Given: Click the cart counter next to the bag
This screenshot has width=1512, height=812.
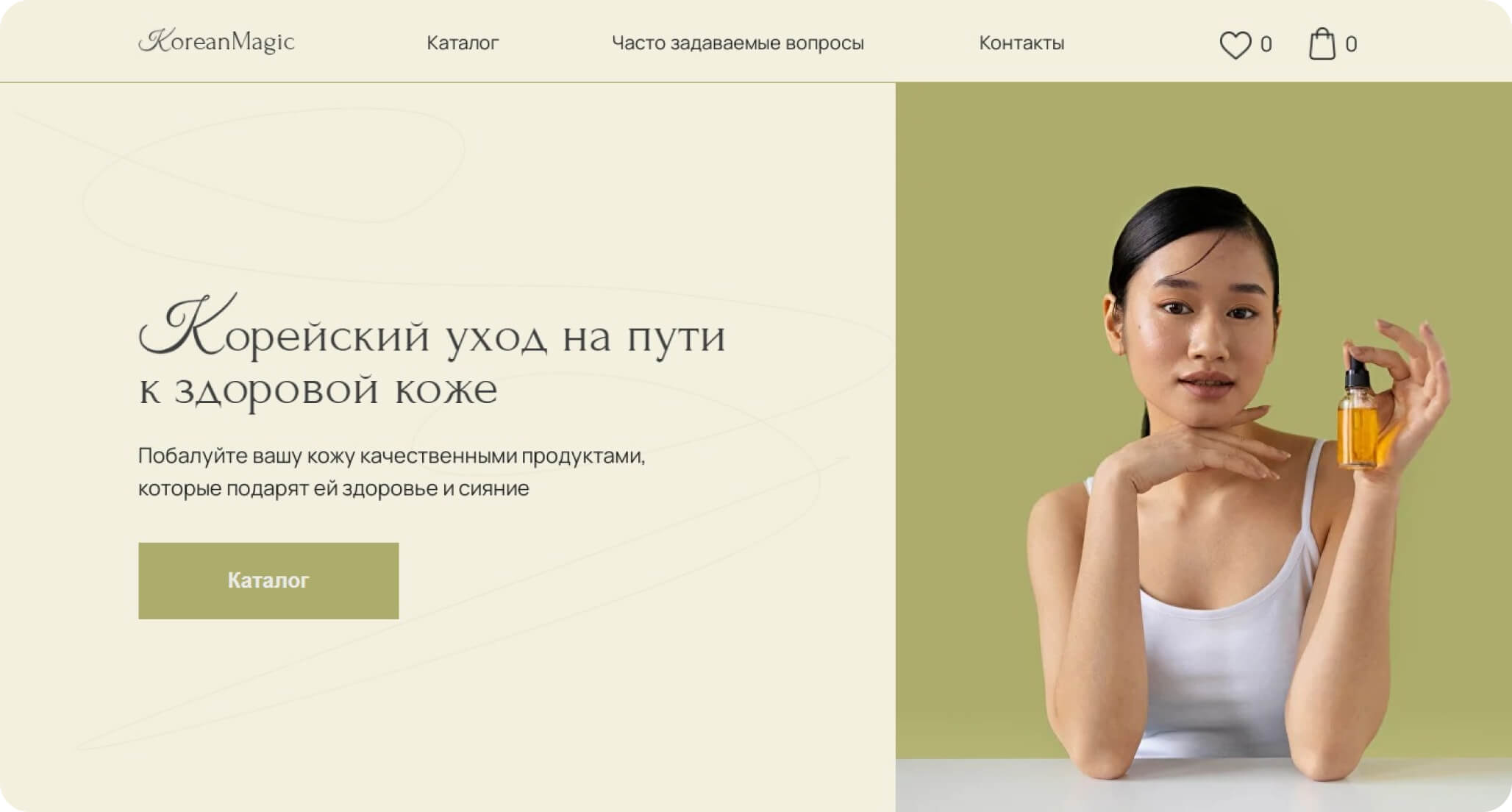Looking at the screenshot, I should click(x=1351, y=45).
